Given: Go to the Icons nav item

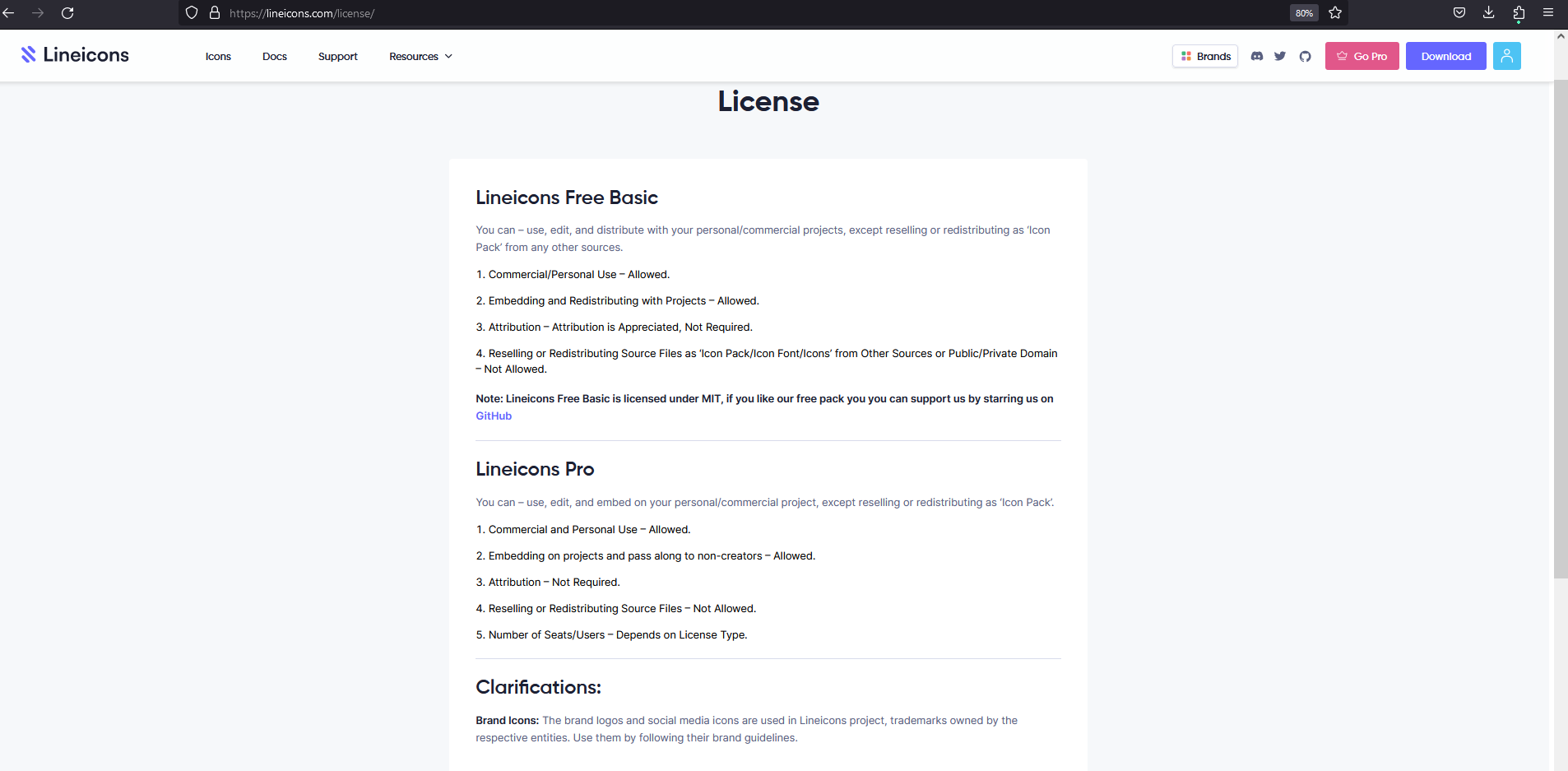Looking at the screenshot, I should tap(218, 57).
